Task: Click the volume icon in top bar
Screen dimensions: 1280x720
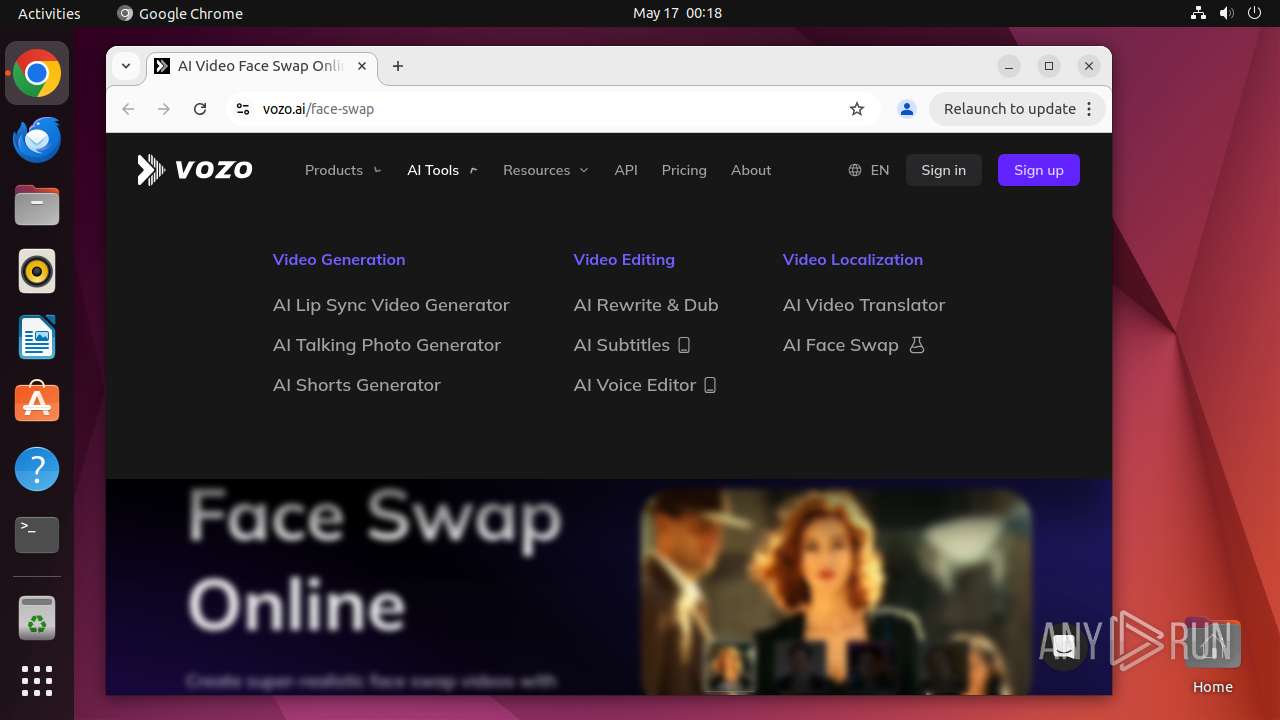Action: 1227,13
